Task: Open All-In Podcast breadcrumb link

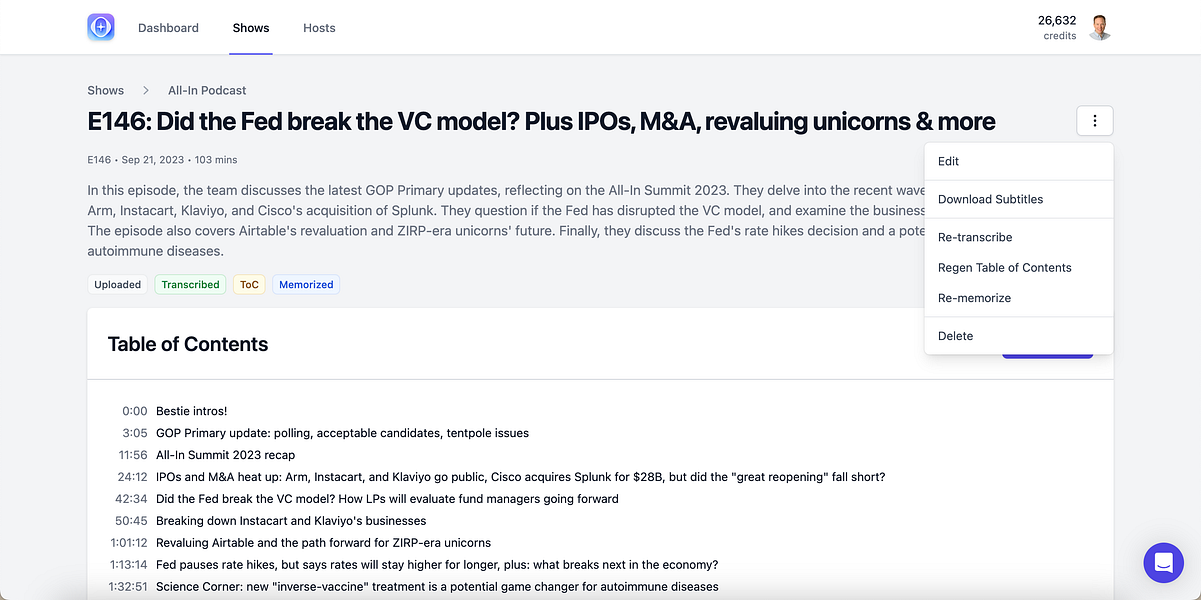Action: coord(207,90)
